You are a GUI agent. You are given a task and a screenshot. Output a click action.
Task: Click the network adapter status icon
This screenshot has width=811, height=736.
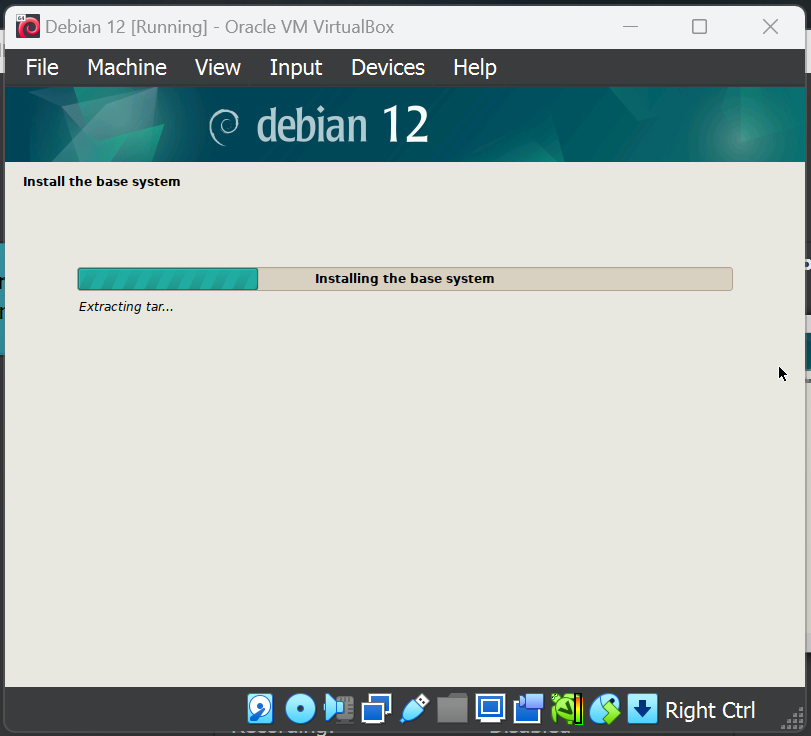[377, 708]
